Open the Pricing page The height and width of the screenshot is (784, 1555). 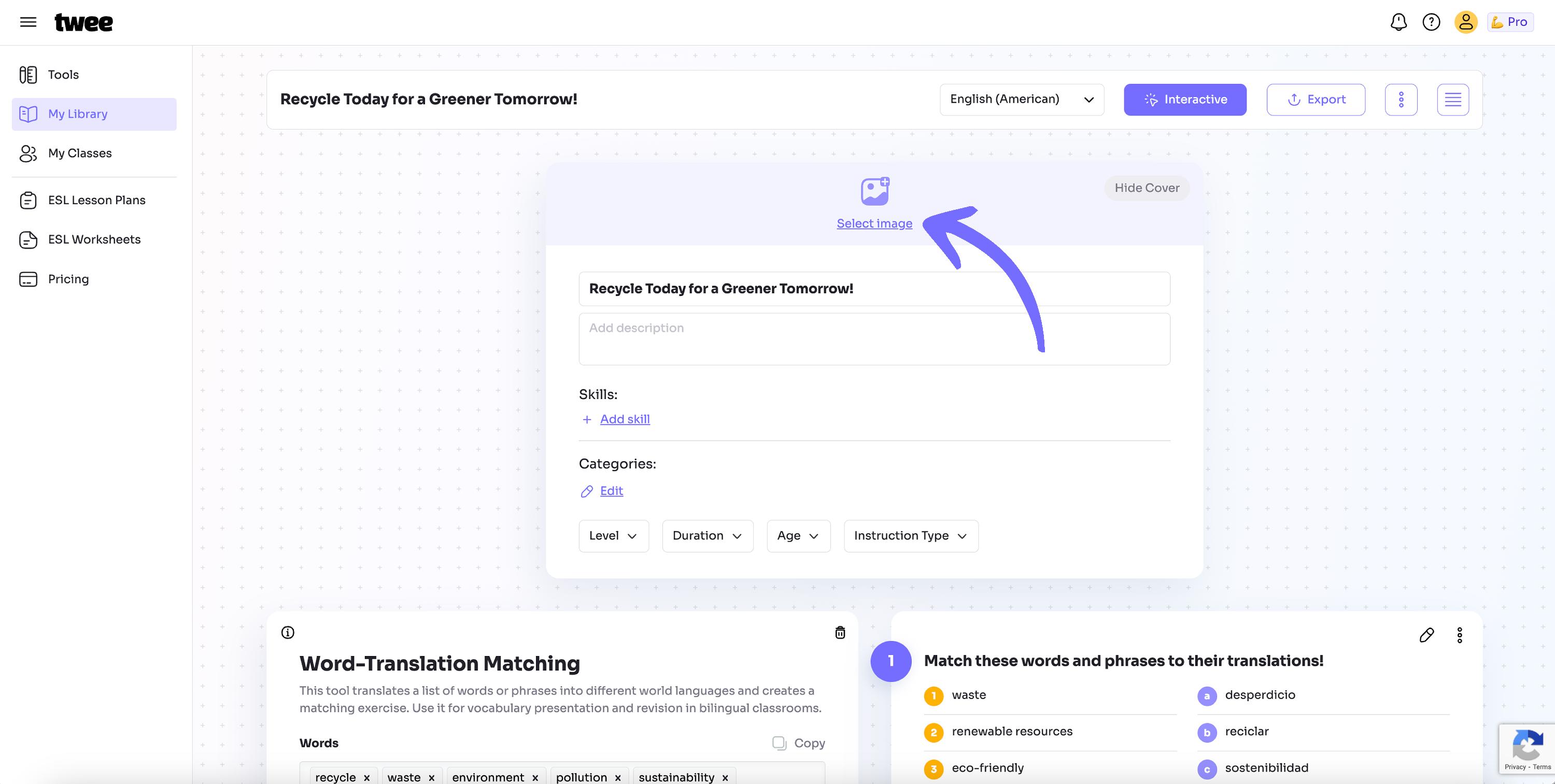(x=94, y=279)
